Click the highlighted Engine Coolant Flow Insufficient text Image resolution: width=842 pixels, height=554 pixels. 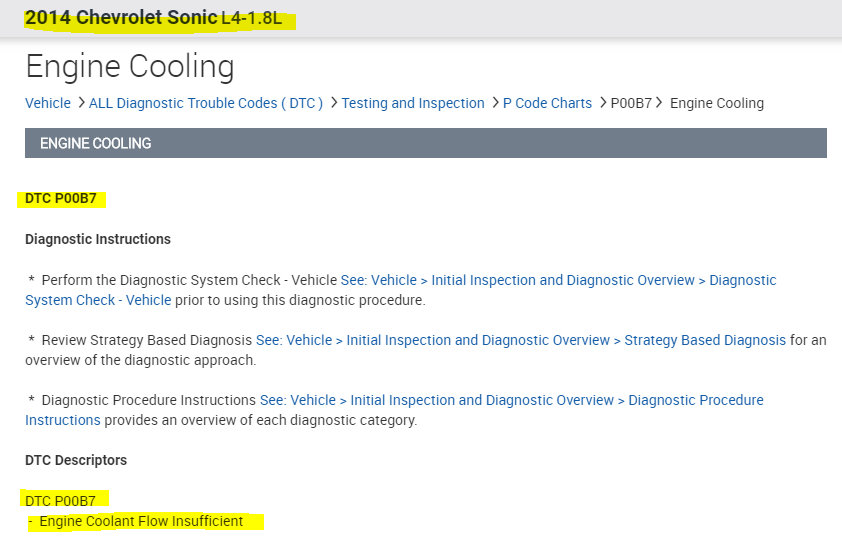[x=141, y=521]
